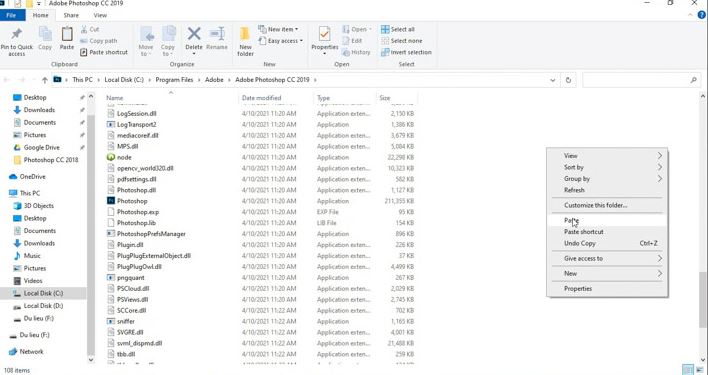708x375 pixels.
Task: Choose Customize this folder
Action: coord(607,205)
